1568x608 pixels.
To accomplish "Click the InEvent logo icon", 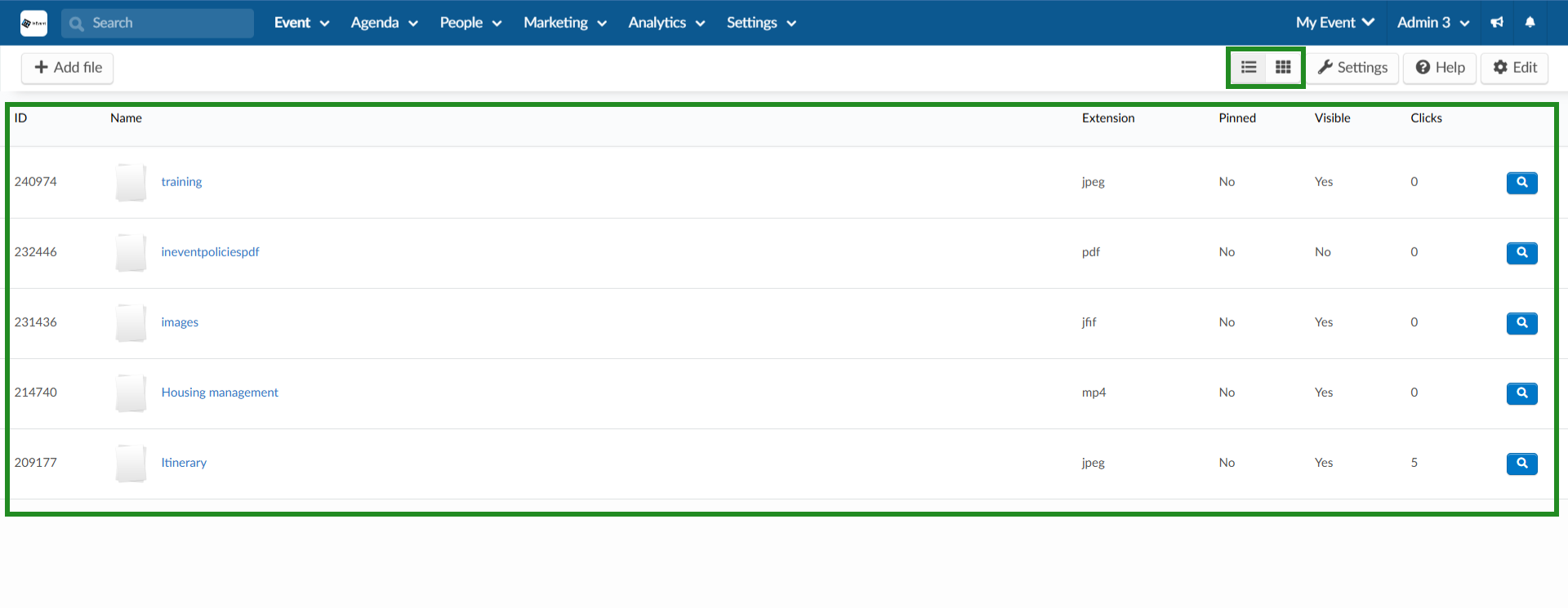I will [x=33, y=23].
